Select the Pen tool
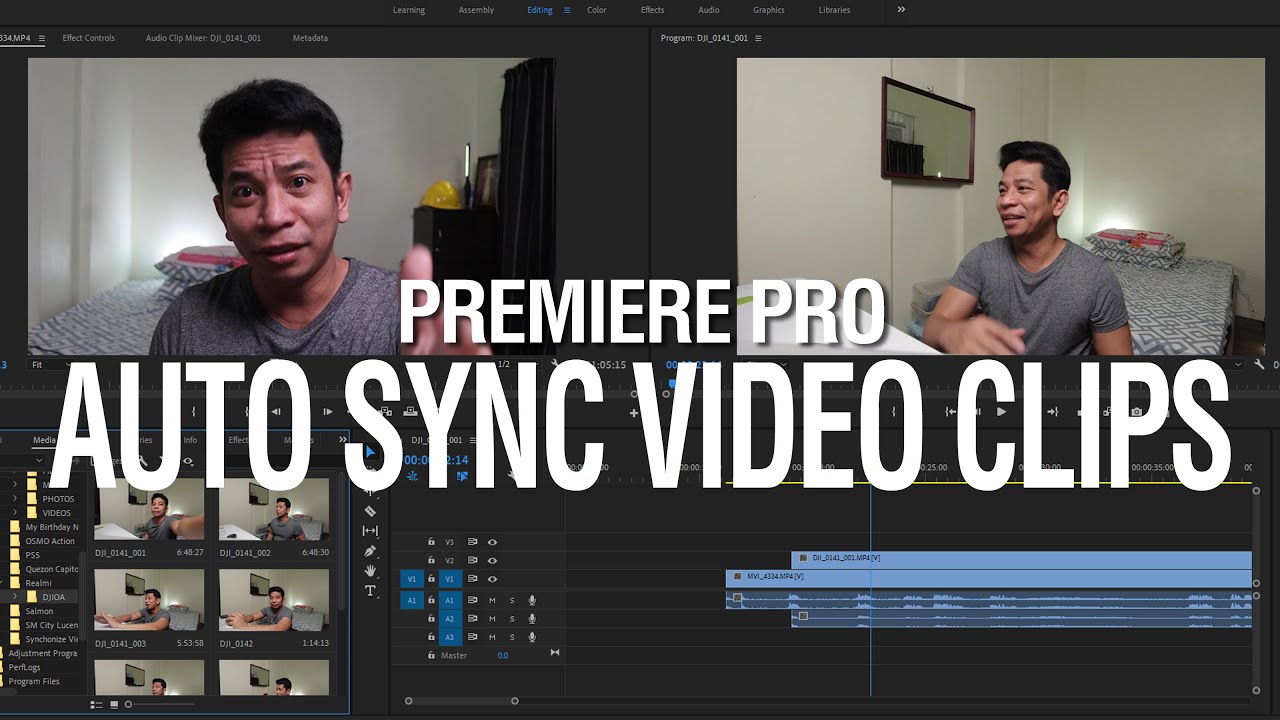This screenshot has width=1280, height=720. 370,551
